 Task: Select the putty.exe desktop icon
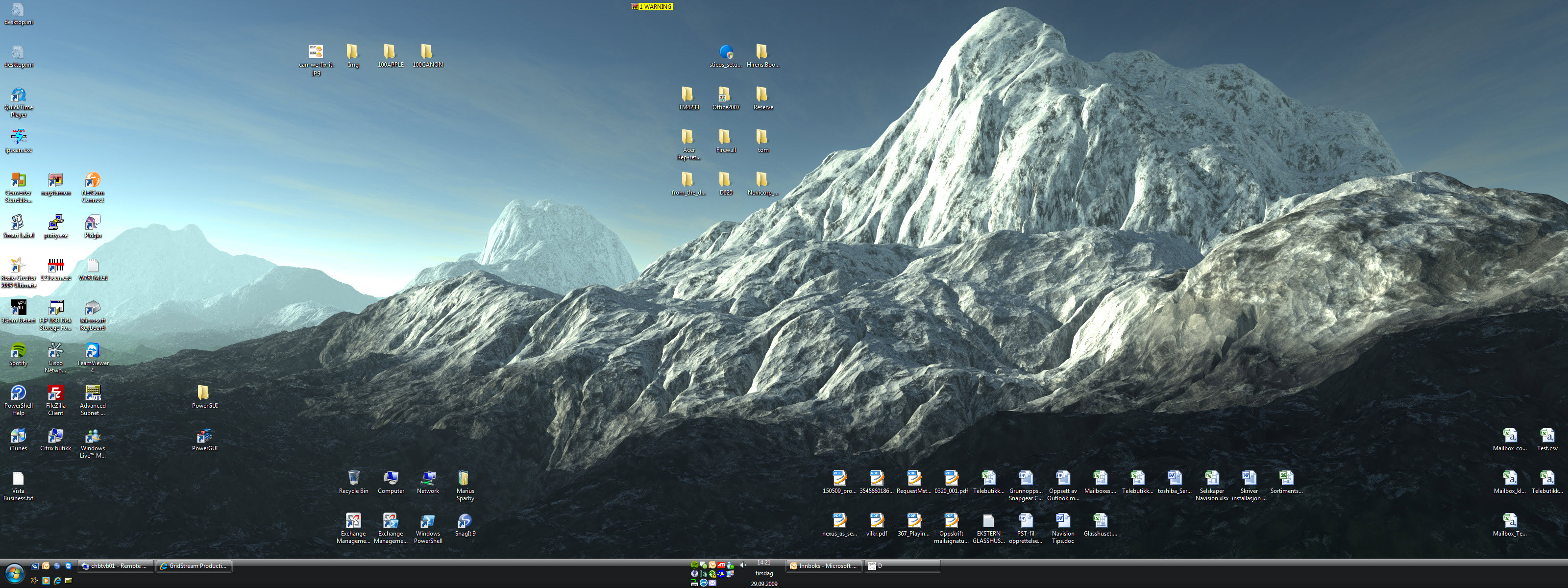click(x=55, y=223)
